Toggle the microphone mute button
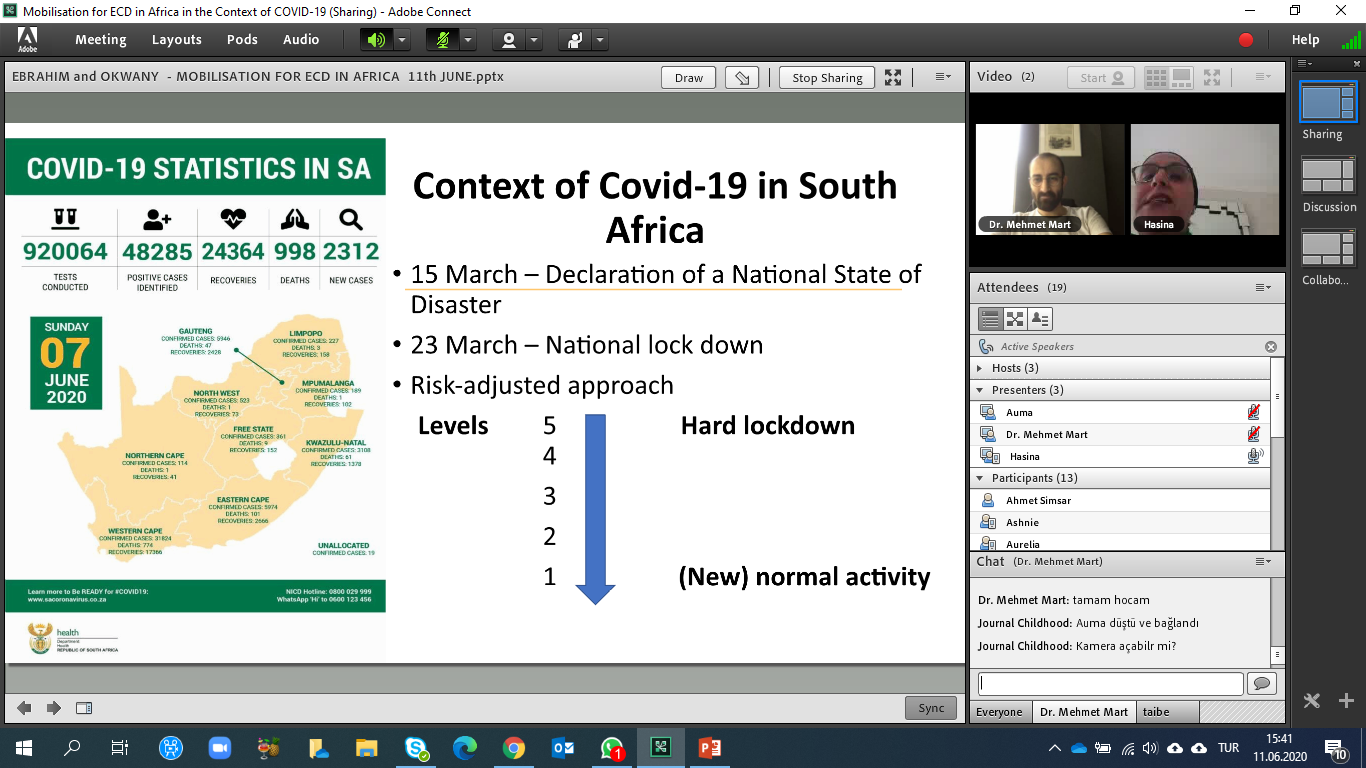This screenshot has width=1366, height=768. (442, 40)
